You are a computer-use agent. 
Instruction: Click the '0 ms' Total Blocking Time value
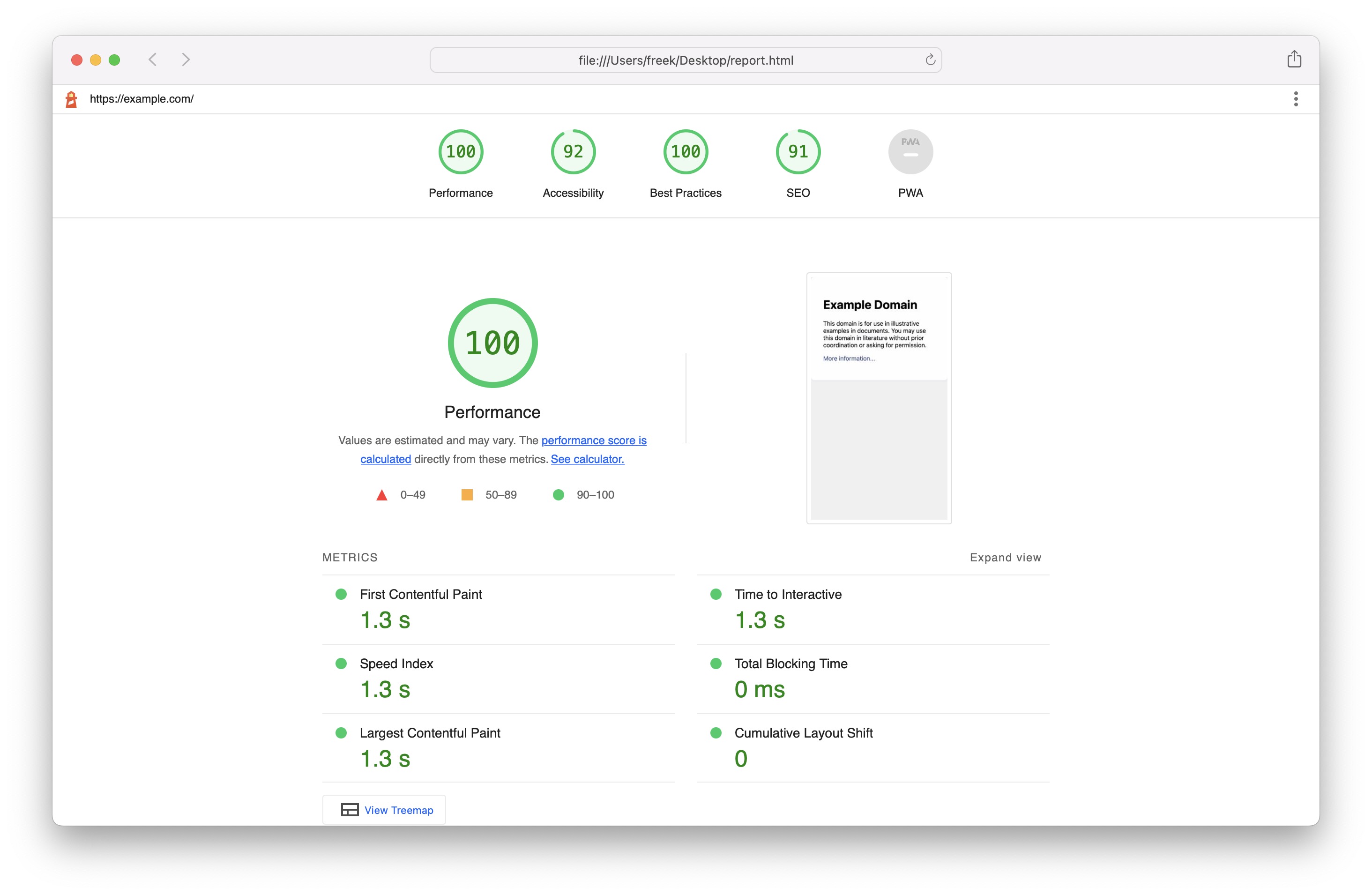tap(760, 689)
